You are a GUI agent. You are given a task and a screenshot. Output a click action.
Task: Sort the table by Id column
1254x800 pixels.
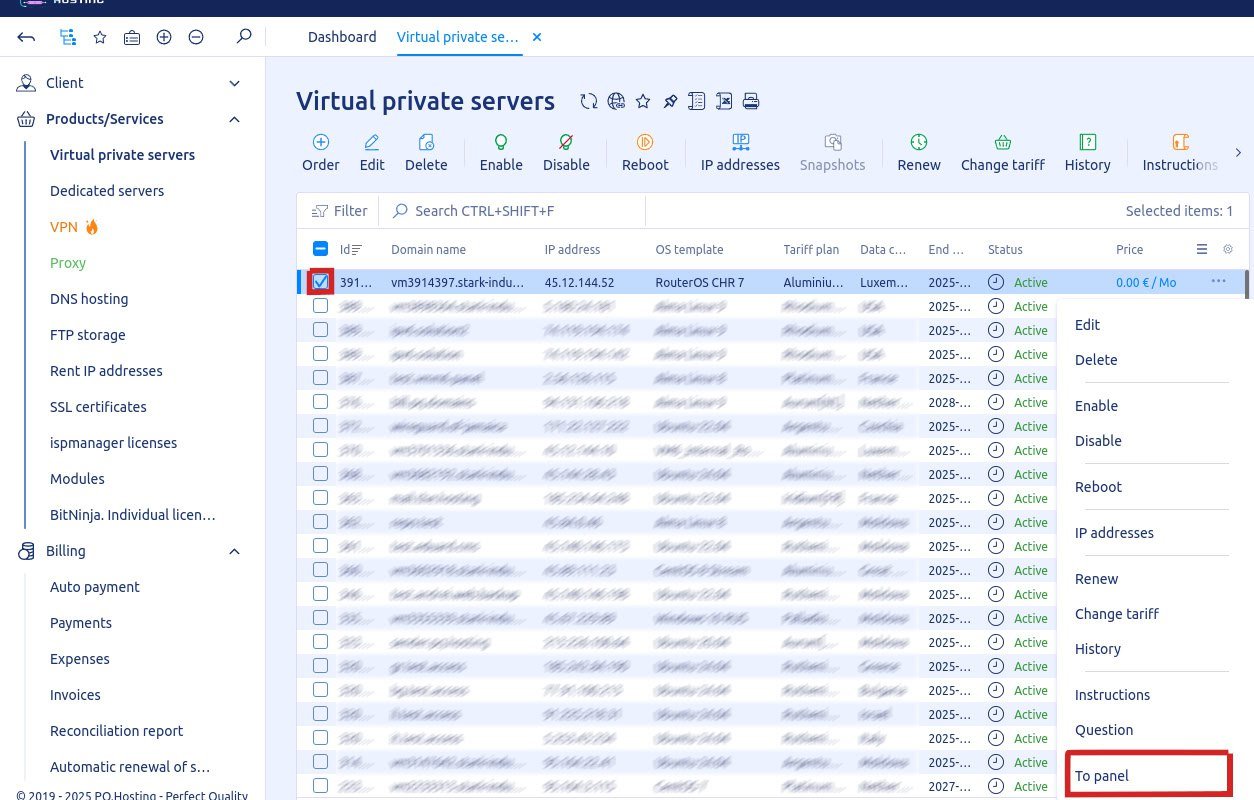[350, 249]
